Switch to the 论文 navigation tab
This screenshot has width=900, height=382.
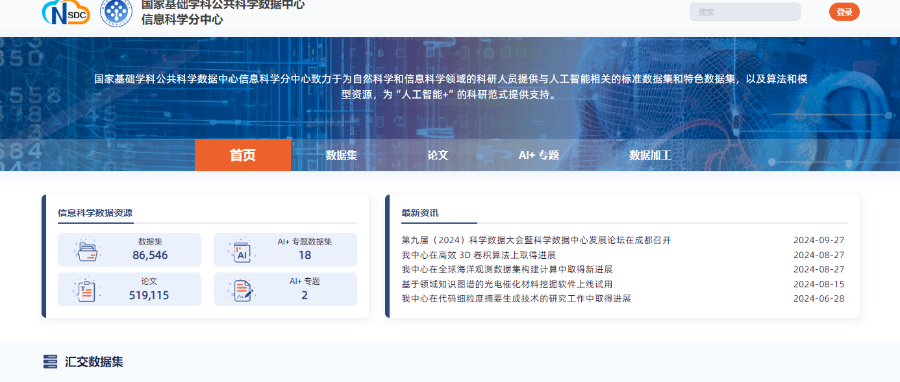[438, 155]
